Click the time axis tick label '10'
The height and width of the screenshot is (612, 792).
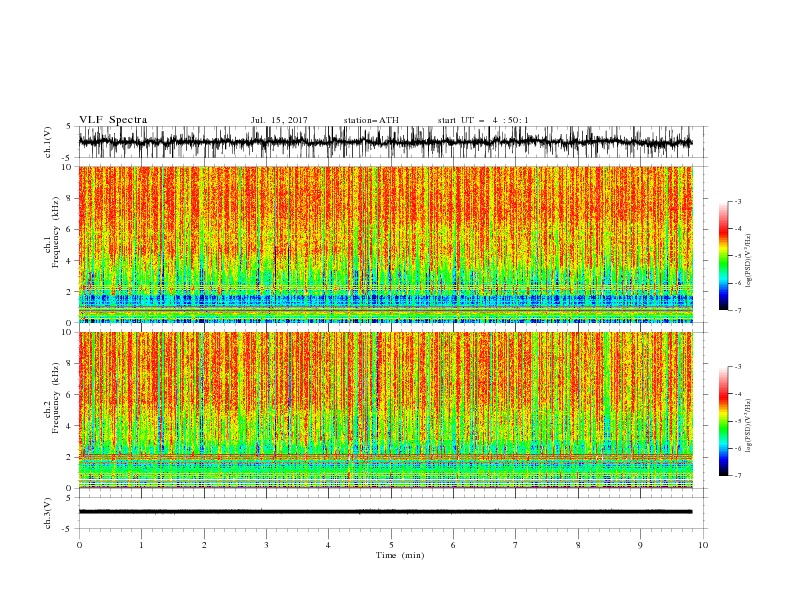[x=703, y=545]
